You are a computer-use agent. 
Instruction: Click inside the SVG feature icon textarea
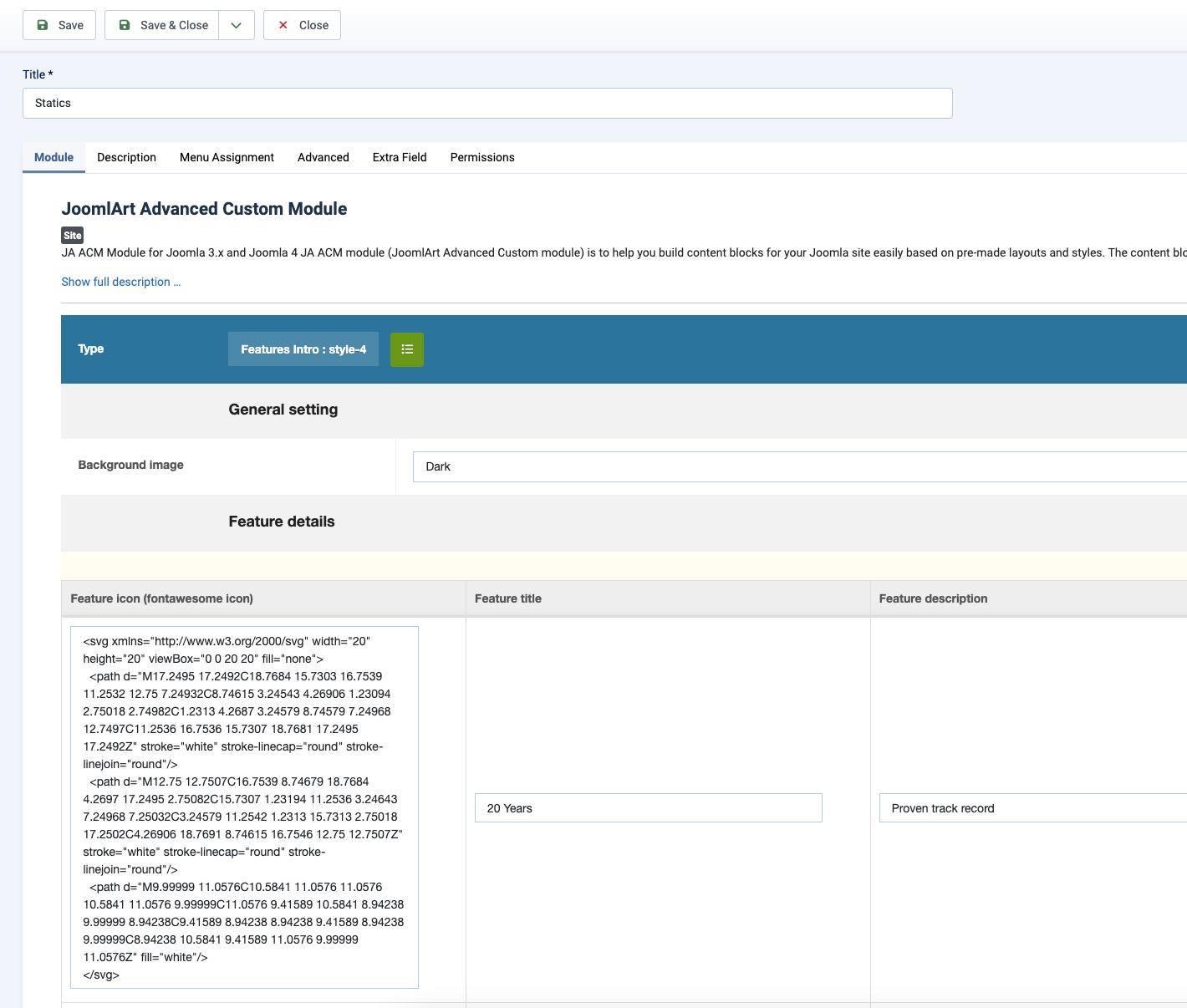coord(244,807)
